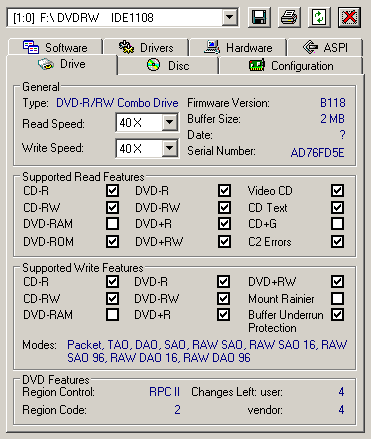Expand the Read Speed dropdown
371x439 pixels.
pos(170,122)
